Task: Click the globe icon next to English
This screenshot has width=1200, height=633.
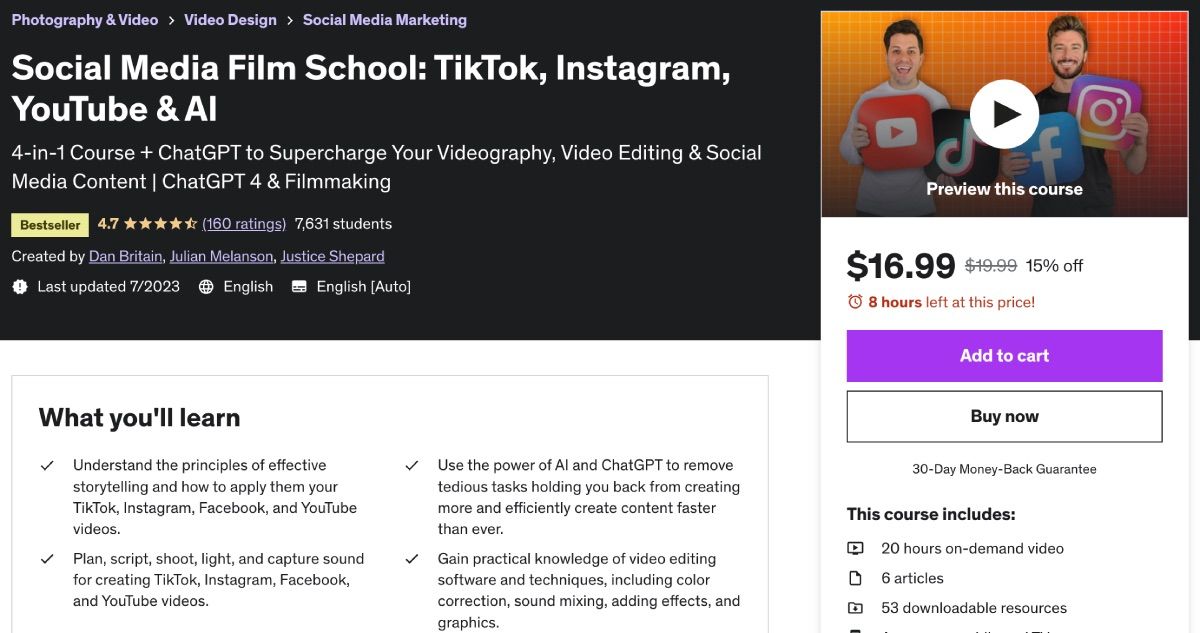Action: (206, 286)
